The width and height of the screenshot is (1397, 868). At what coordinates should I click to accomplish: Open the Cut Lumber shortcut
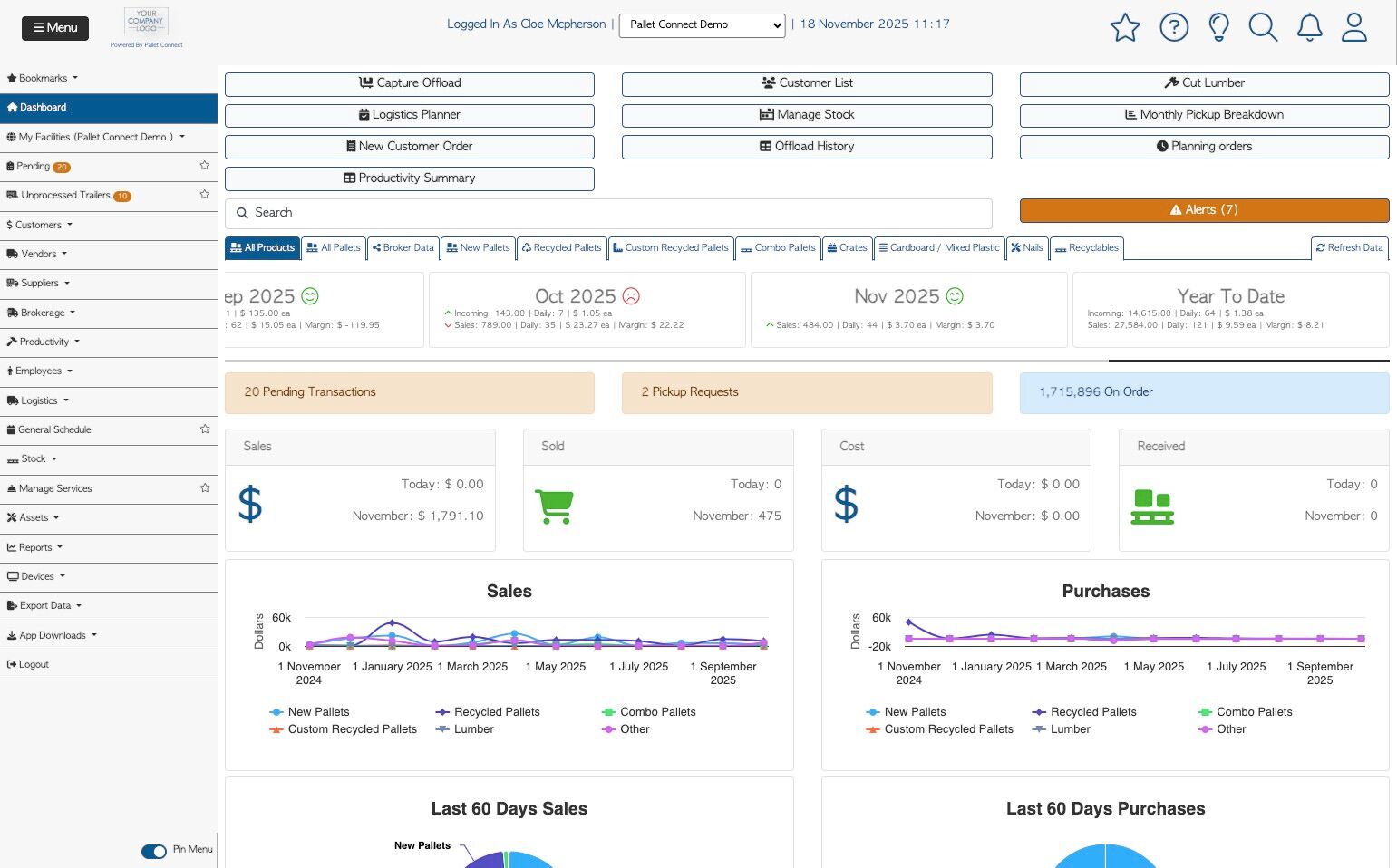(x=1205, y=83)
